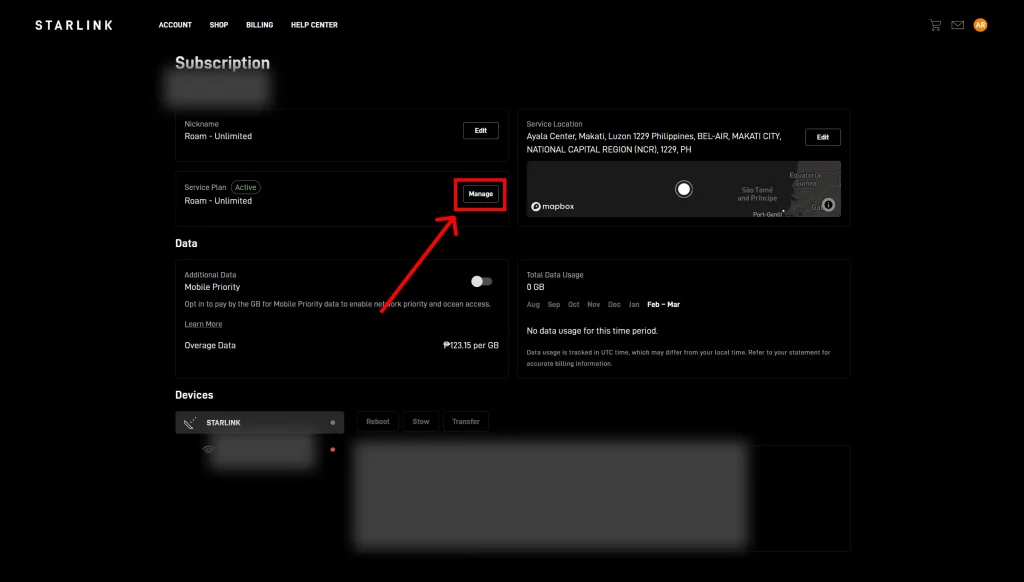
Task: Open the Help Center menu
Action: (x=314, y=25)
